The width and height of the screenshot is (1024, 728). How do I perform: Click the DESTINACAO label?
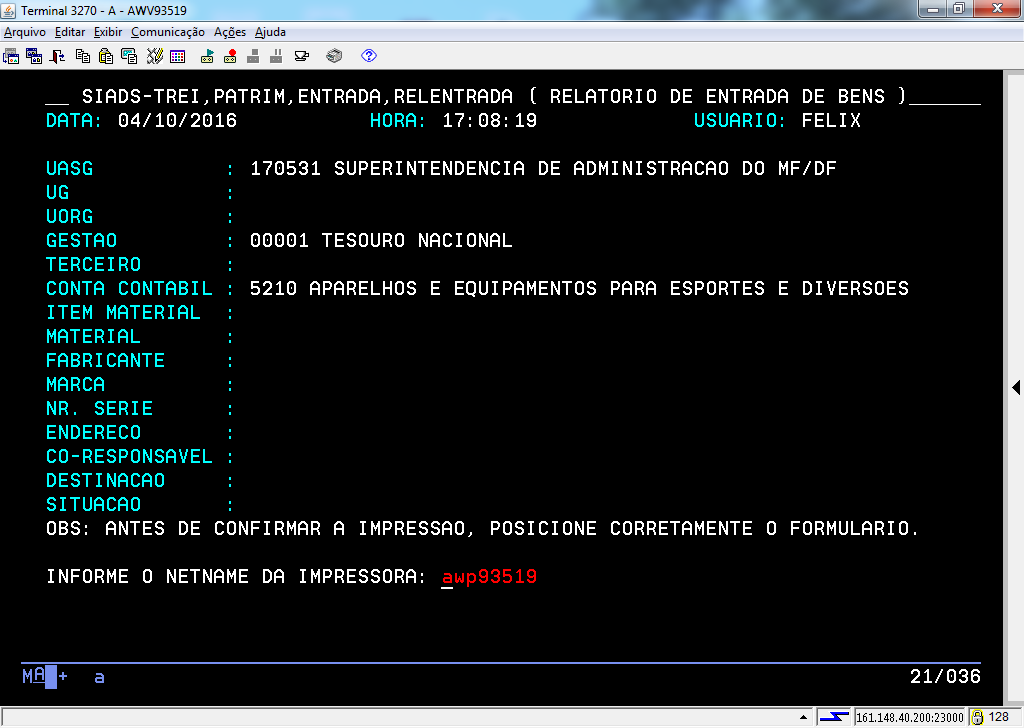(105, 481)
